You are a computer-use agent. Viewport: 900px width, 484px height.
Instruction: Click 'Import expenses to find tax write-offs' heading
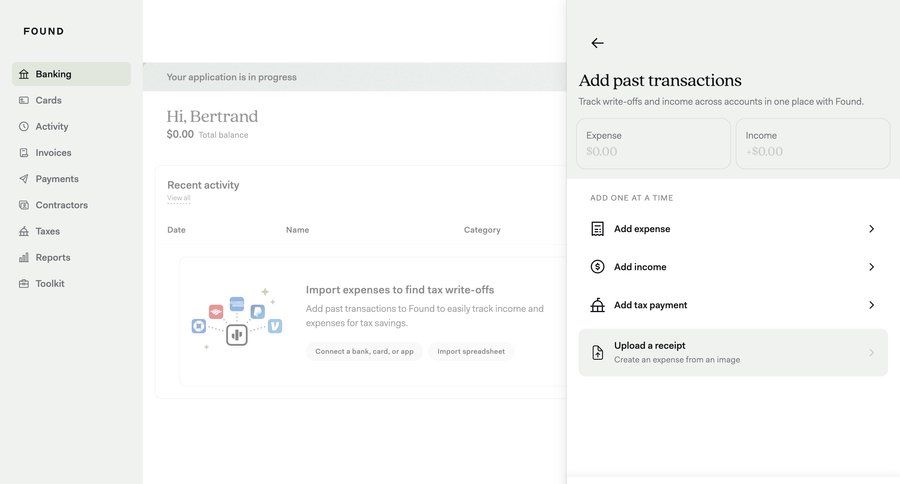(399, 290)
